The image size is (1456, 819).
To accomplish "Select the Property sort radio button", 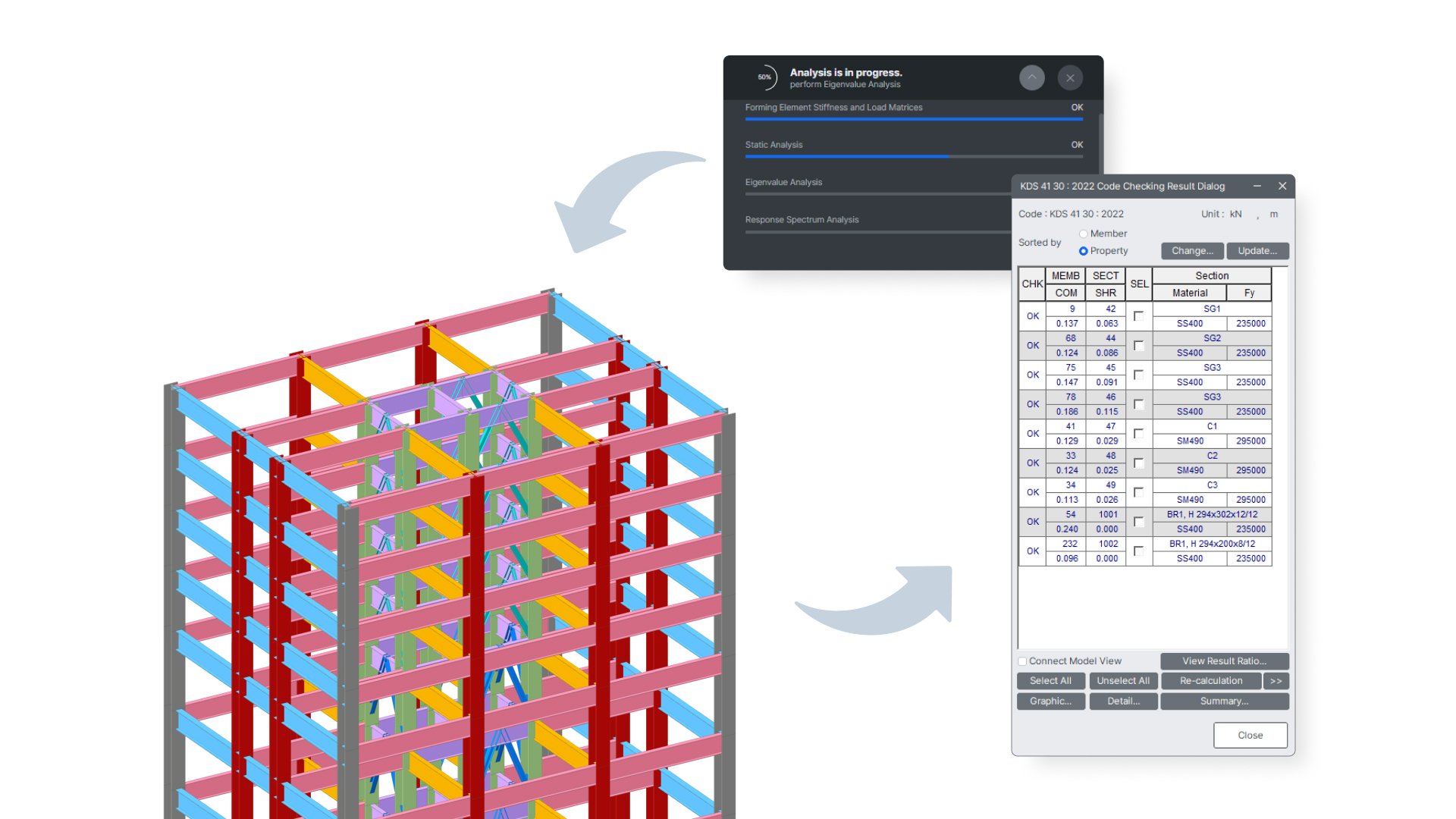I will [1083, 251].
